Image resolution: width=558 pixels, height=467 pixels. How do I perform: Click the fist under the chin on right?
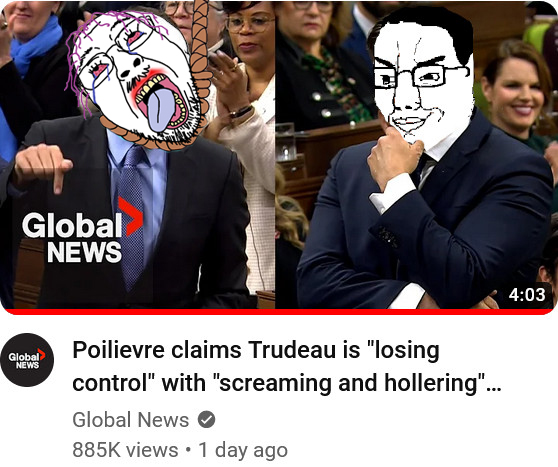click(x=393, y=156)
